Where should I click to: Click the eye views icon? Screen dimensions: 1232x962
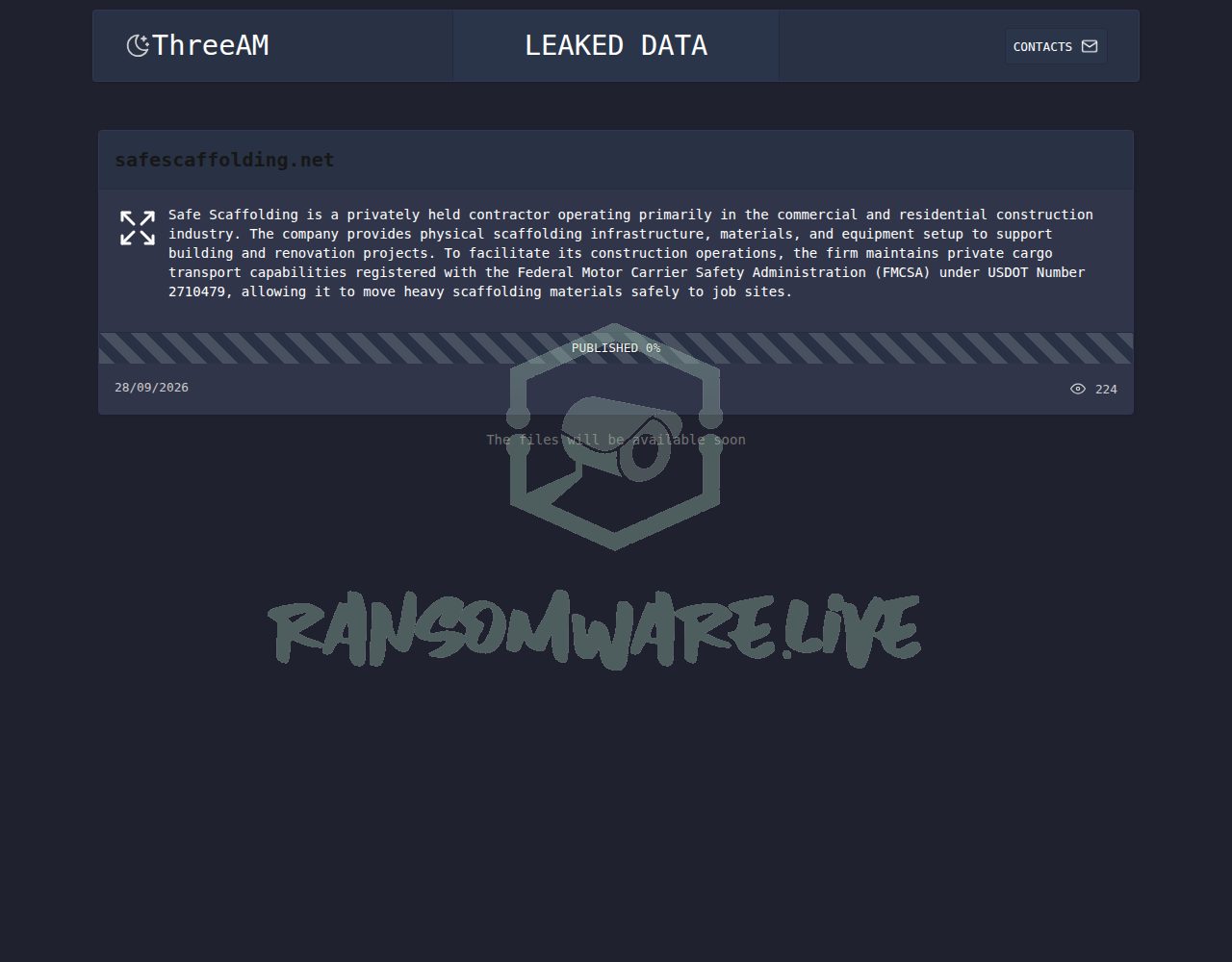[x=1078, y=389]
